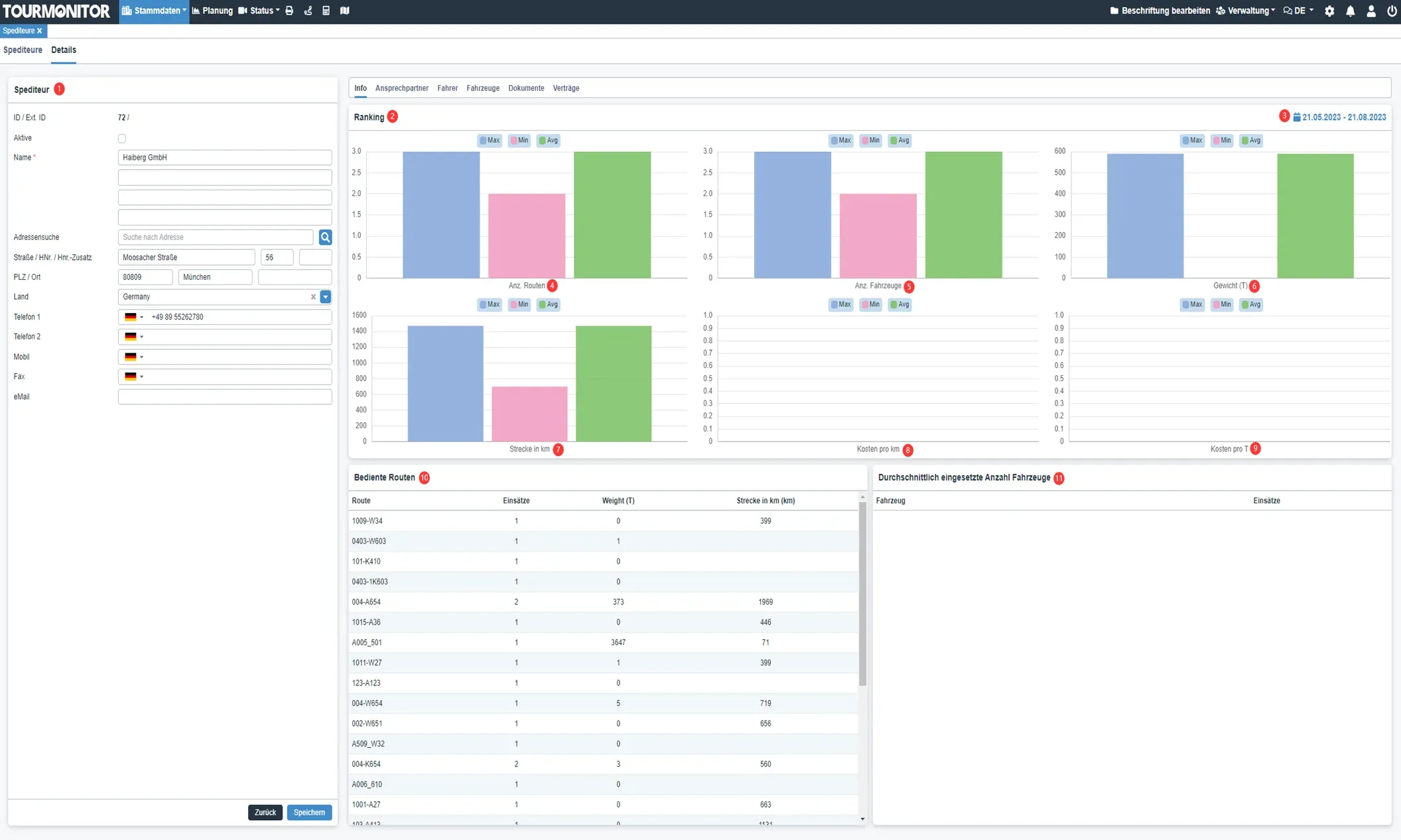Open Telefon 1 country flag dropdown

click(x=134, y=317)
